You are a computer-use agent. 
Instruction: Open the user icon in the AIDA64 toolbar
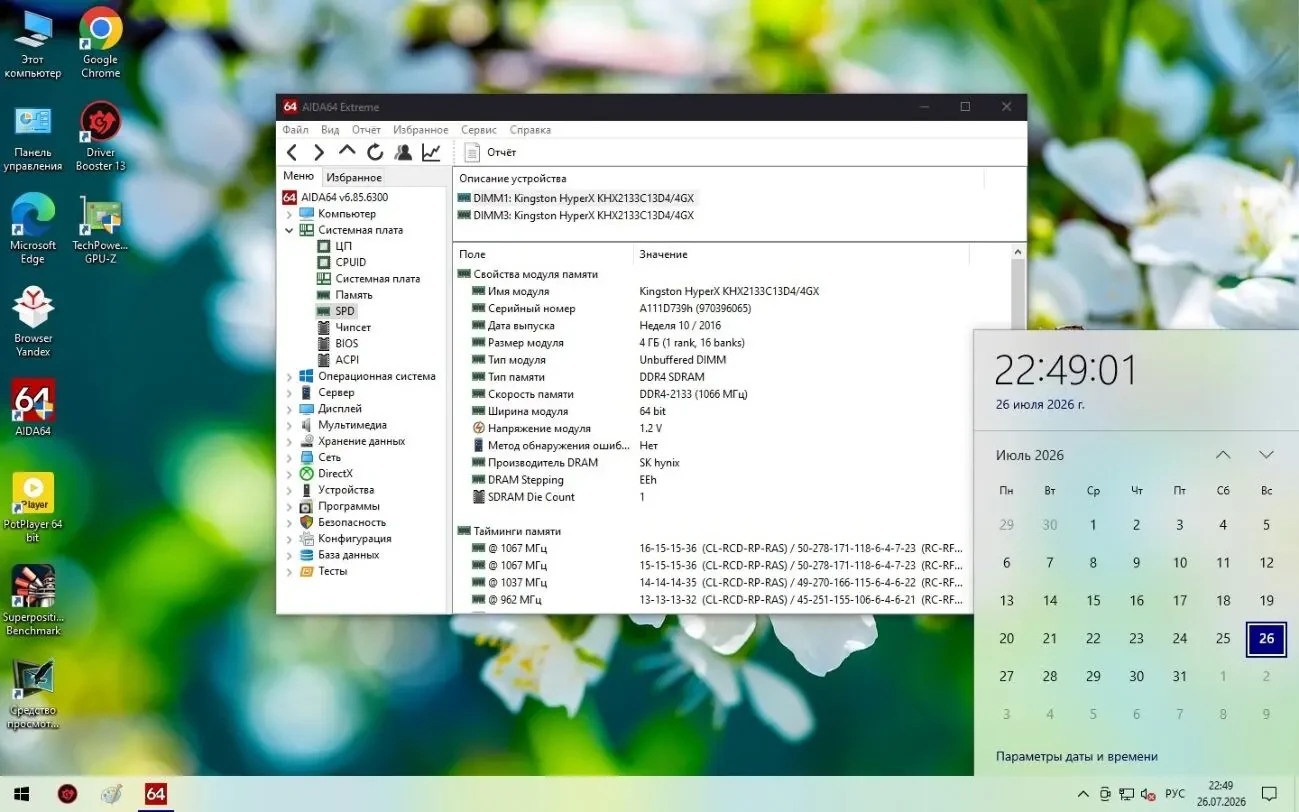[x=403, y=152]
